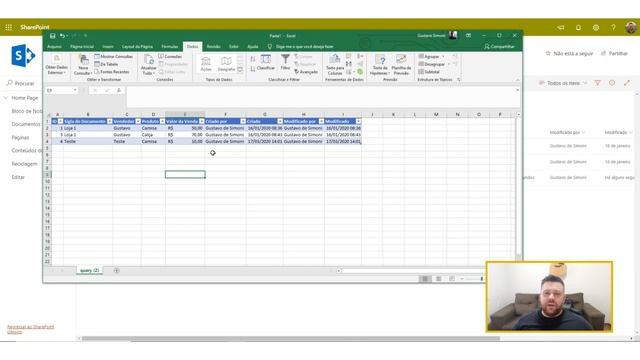640x360 pixels.
Task: Open the Modificado por filter dropdown in Excel
Action: (x=321, y=121)
